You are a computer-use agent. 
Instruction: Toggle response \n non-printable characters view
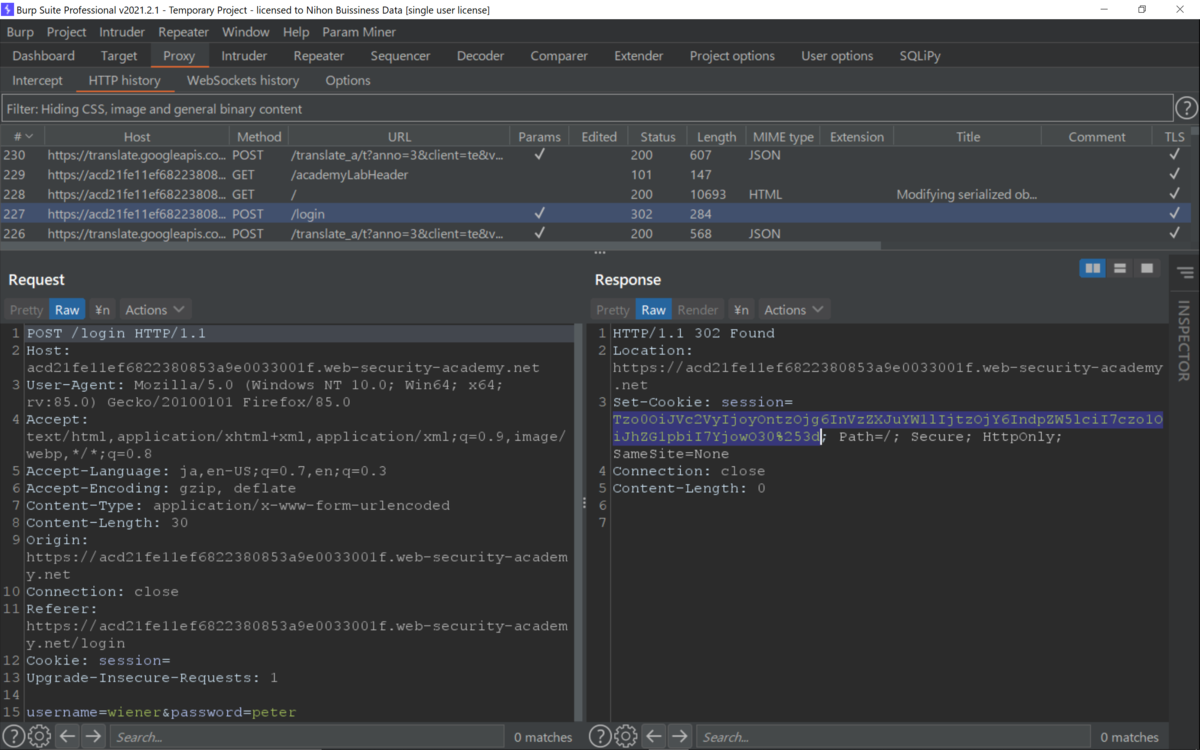point(740,310)
